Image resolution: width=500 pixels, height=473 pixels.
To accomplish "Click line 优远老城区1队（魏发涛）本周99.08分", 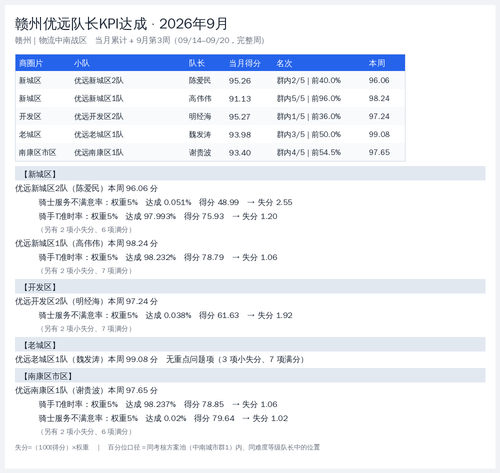I will click(160, 359).
